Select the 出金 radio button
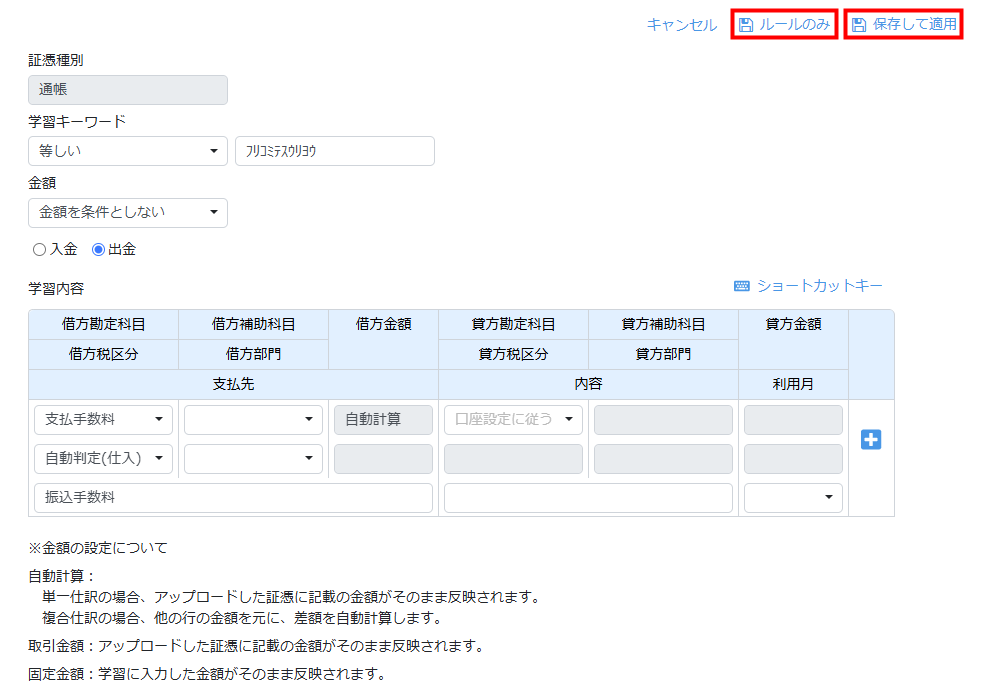Screen dimensions: 987x700 [98, 250]
